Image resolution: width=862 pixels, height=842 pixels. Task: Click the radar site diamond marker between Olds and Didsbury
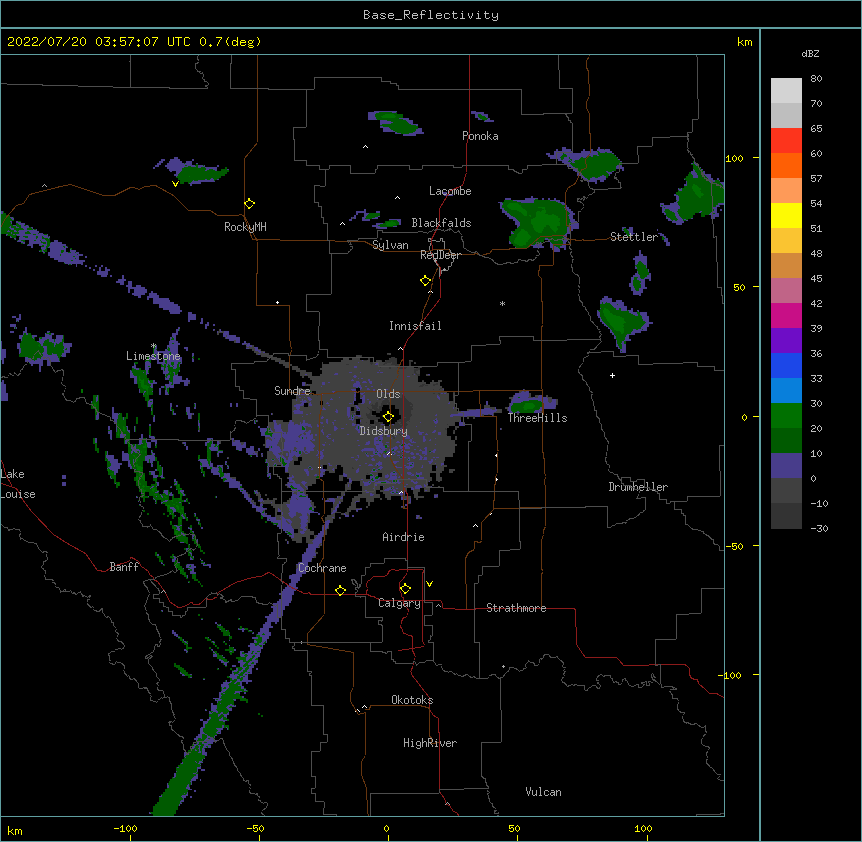click(388, 417)
